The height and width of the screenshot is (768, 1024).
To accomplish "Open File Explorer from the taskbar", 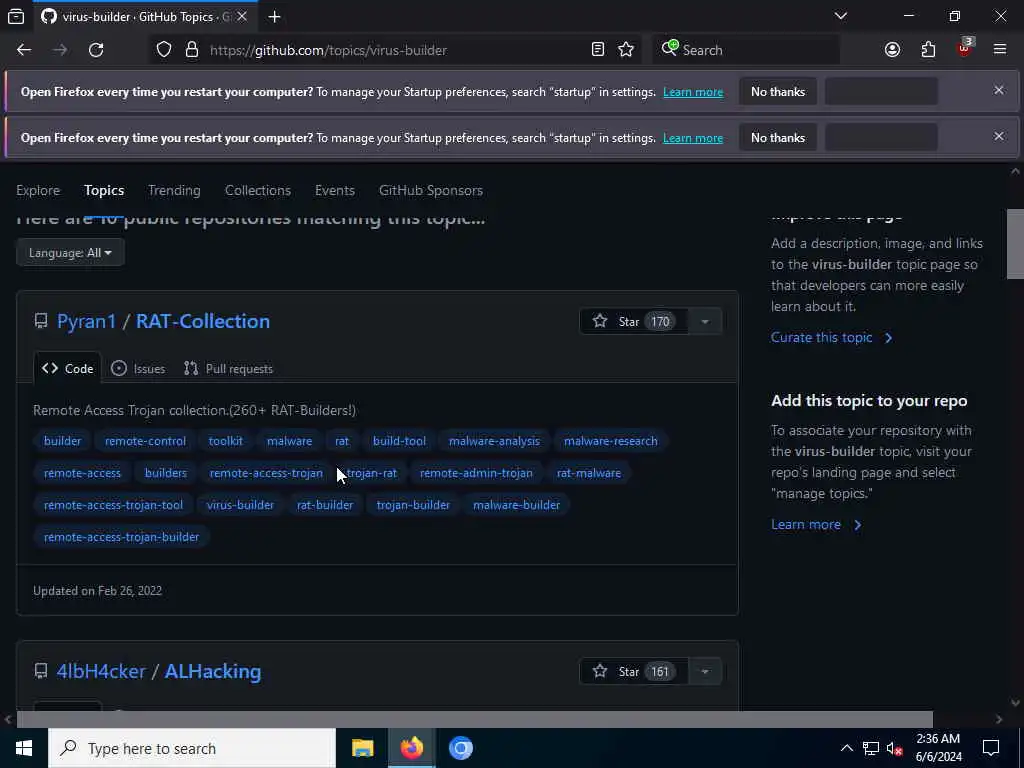I will tap(362, 748).
